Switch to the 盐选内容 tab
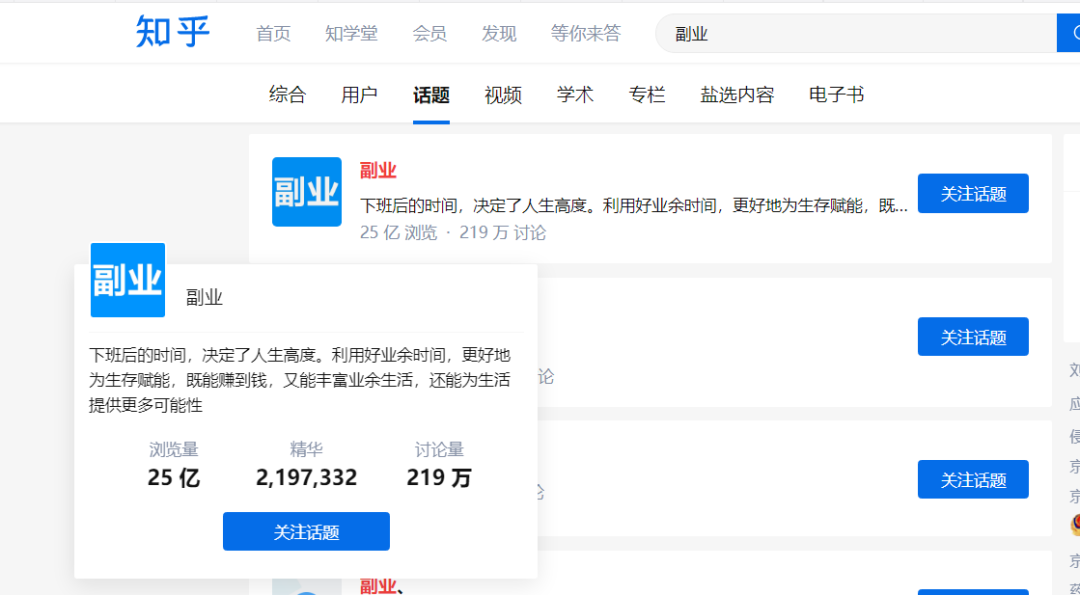 (737, 94)
